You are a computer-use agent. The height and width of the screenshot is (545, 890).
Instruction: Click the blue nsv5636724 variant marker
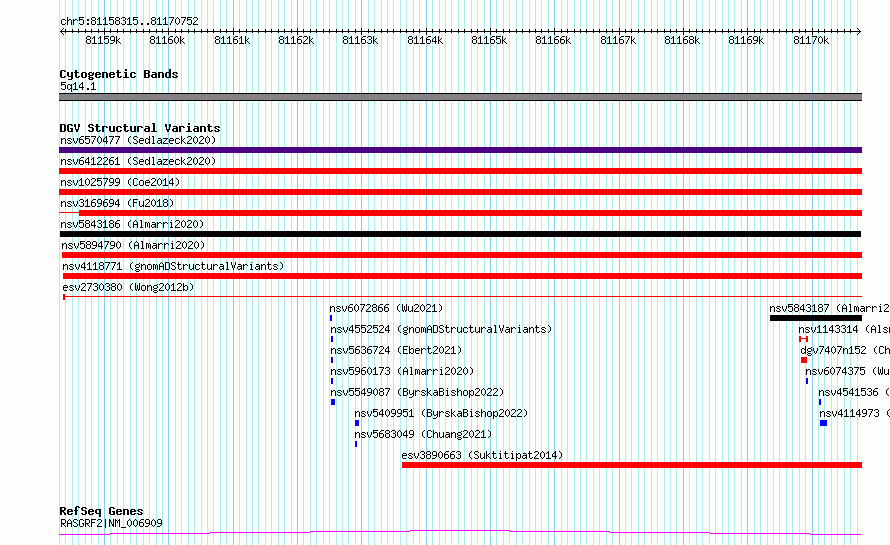(332, 360)
